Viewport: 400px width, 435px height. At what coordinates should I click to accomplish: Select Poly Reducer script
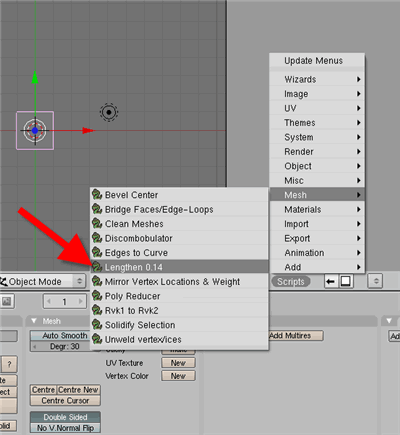(179, 296)
